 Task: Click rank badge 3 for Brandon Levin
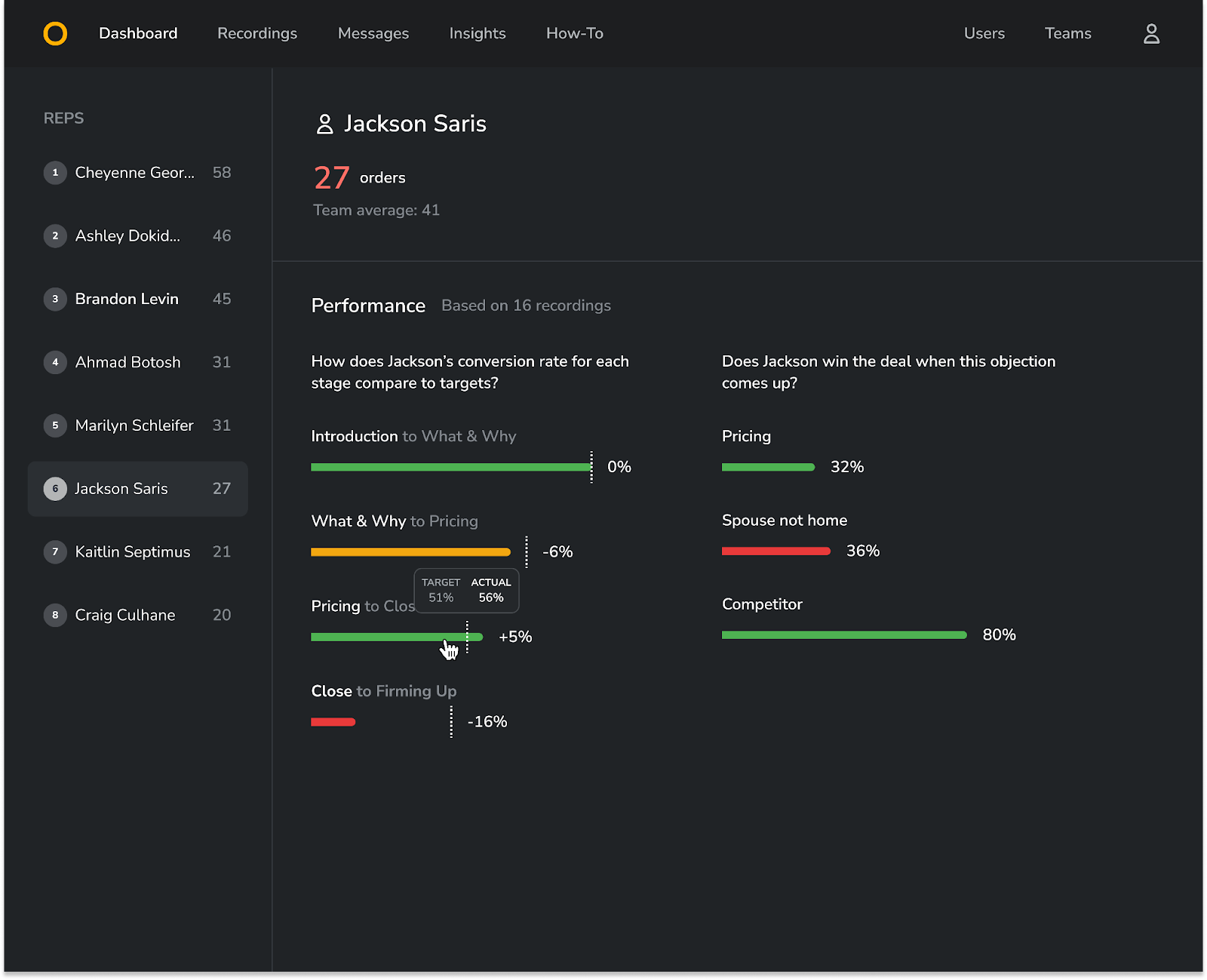(55, 300)
